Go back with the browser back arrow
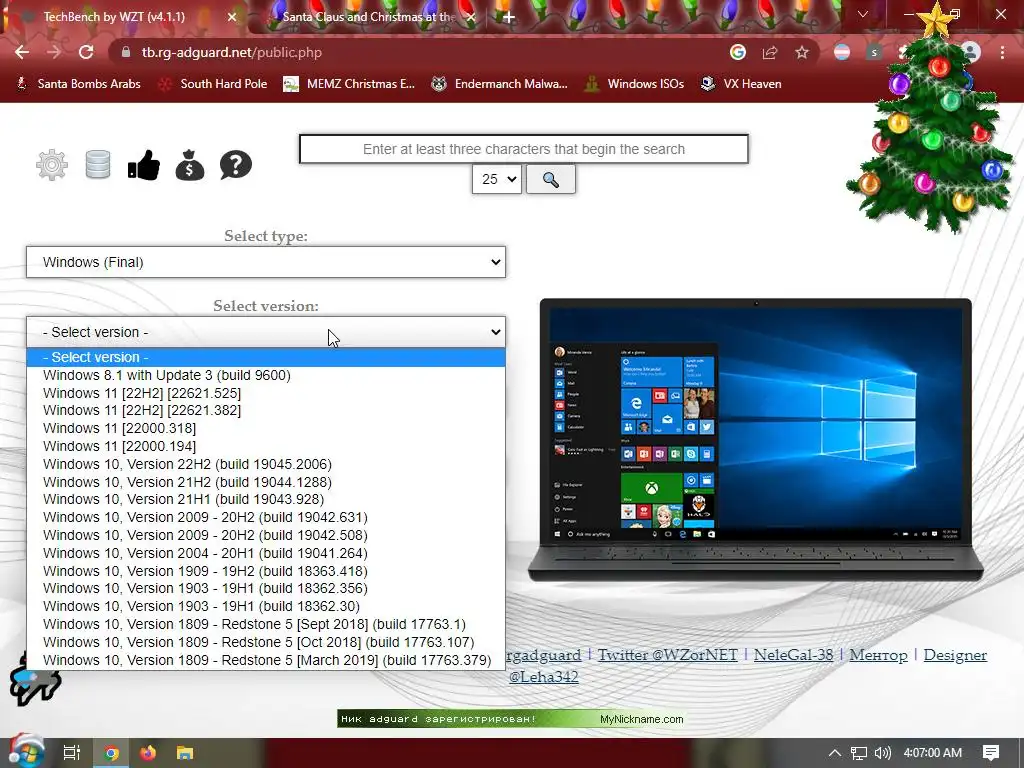This screenshot has width=1024, height=768. [22, 52]
